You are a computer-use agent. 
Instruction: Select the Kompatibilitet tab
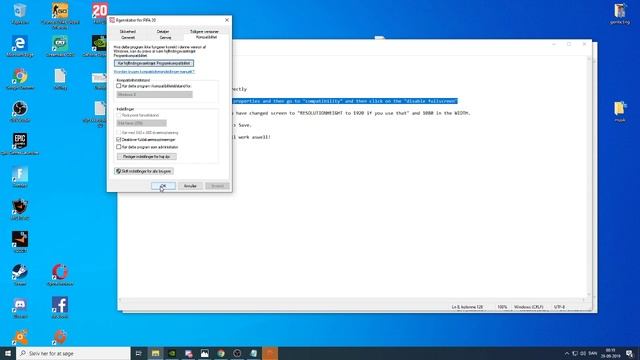(206, 37)
